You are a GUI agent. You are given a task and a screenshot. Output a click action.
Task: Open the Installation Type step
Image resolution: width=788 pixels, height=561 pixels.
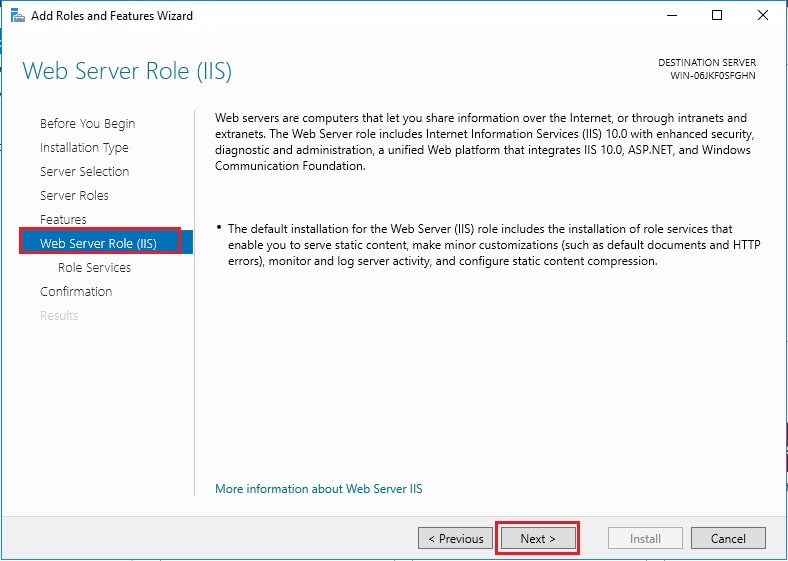(84, 148)
